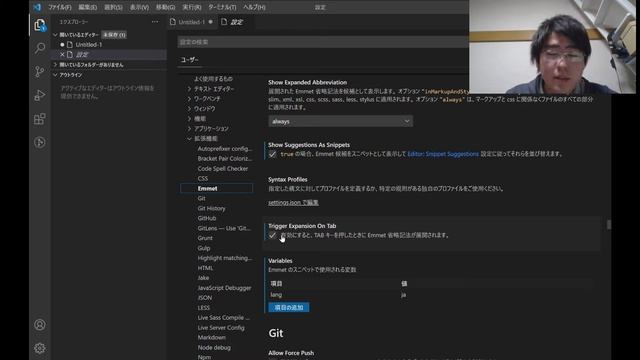This screenshot has width=640, height=360.
Task: Close the 設定 editor in open editors list
Action: (x=62, y=54)
